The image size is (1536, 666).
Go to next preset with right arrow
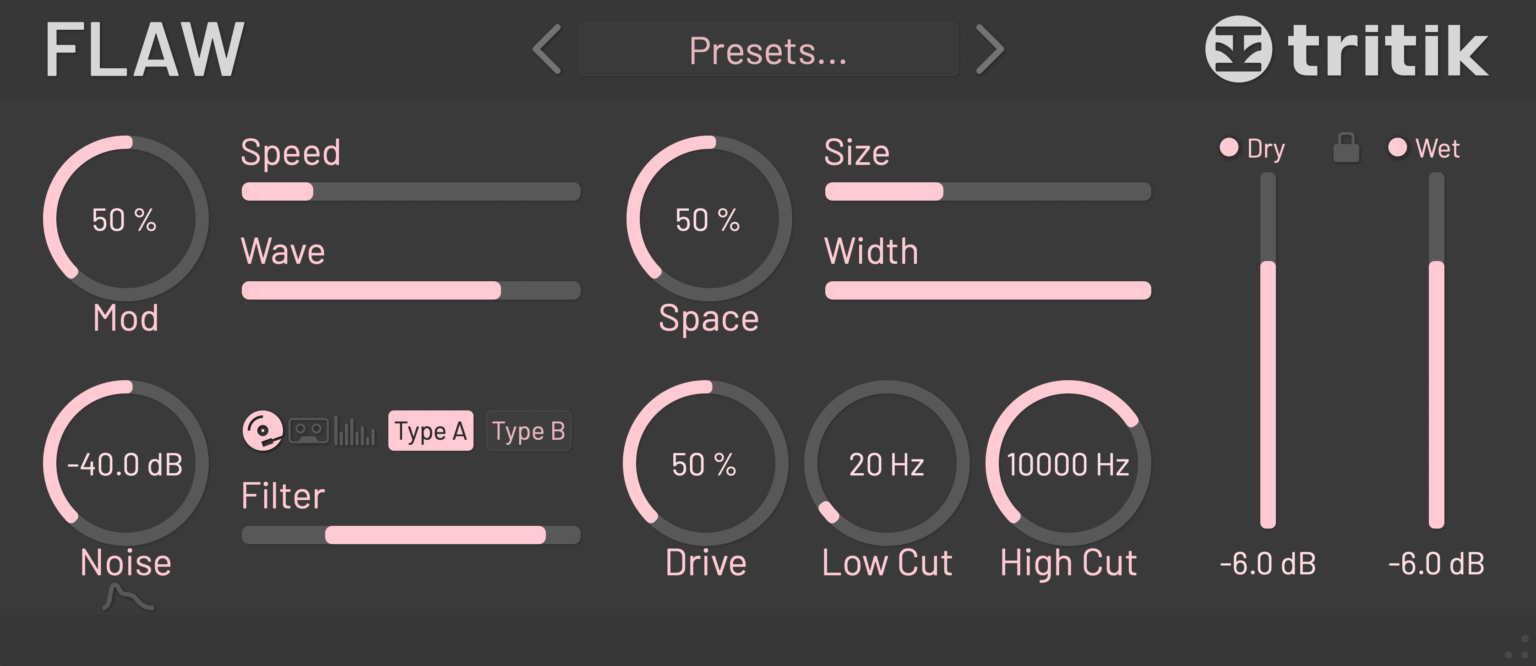[x=989, y=49]
